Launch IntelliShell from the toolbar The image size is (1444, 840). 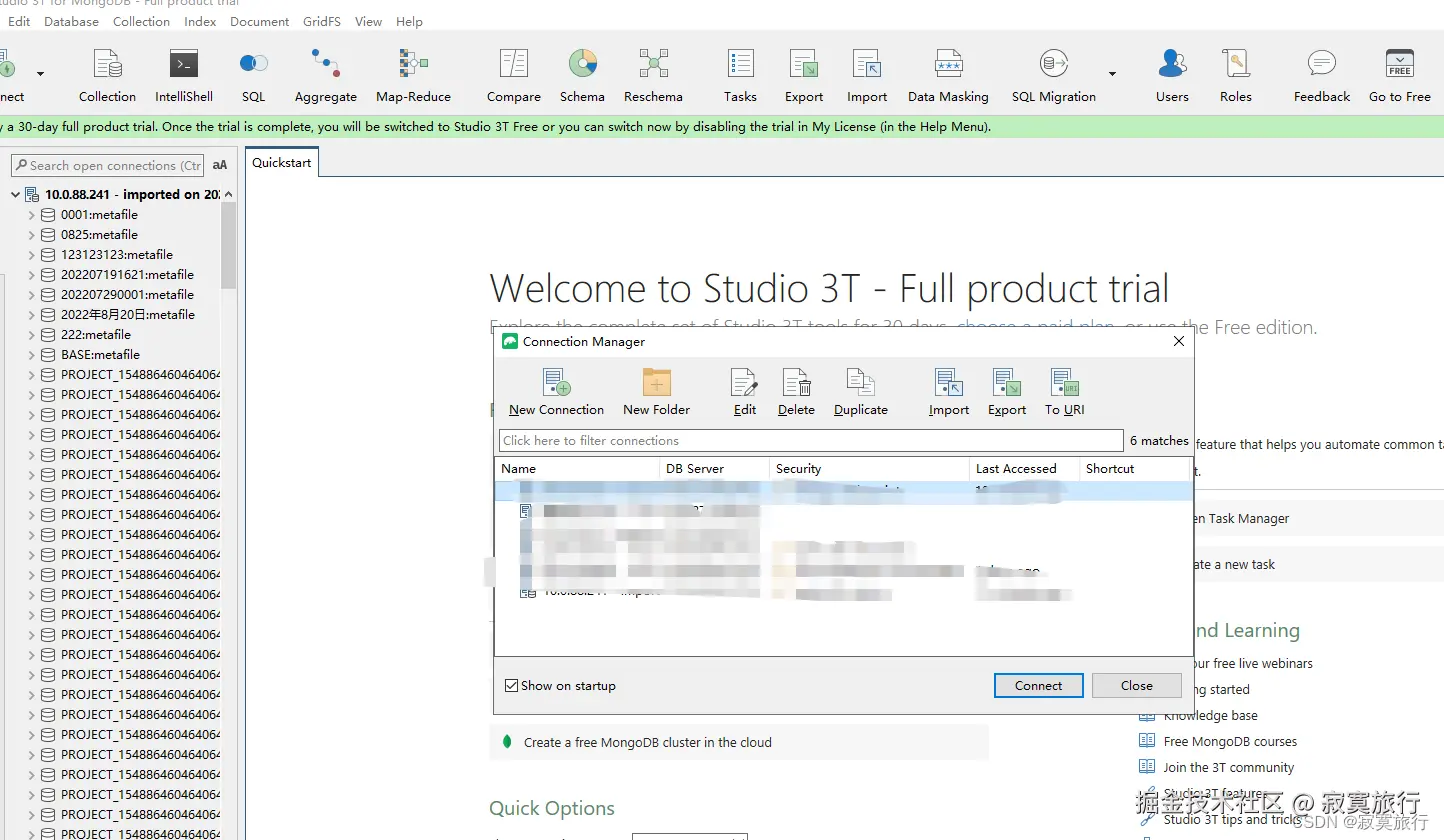tap(184, 75)
